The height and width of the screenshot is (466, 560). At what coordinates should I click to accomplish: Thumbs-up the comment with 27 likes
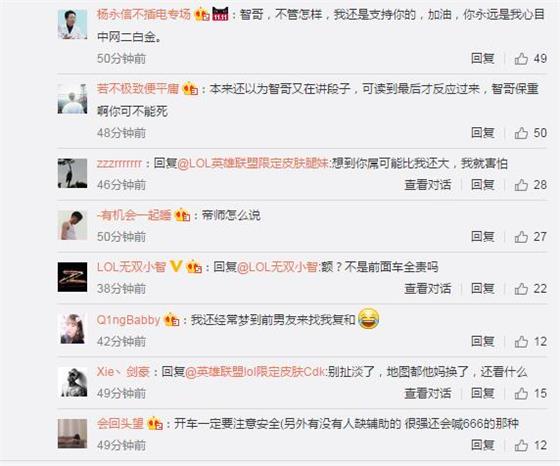pyautogui.click(x=521, y=237)
